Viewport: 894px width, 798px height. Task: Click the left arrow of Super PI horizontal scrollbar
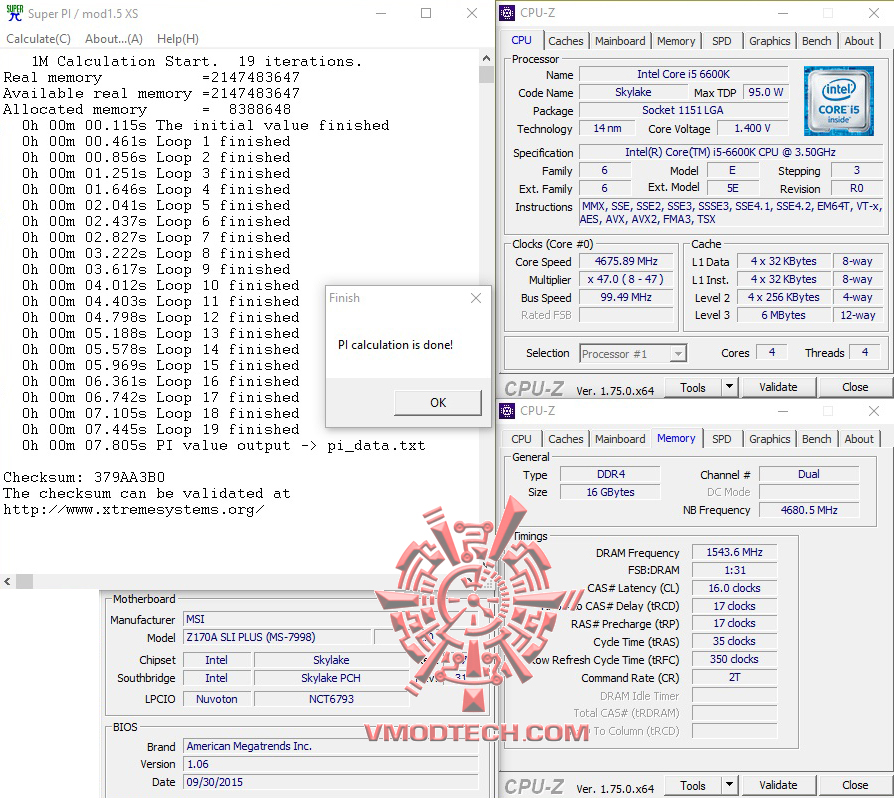coord(8,581)
